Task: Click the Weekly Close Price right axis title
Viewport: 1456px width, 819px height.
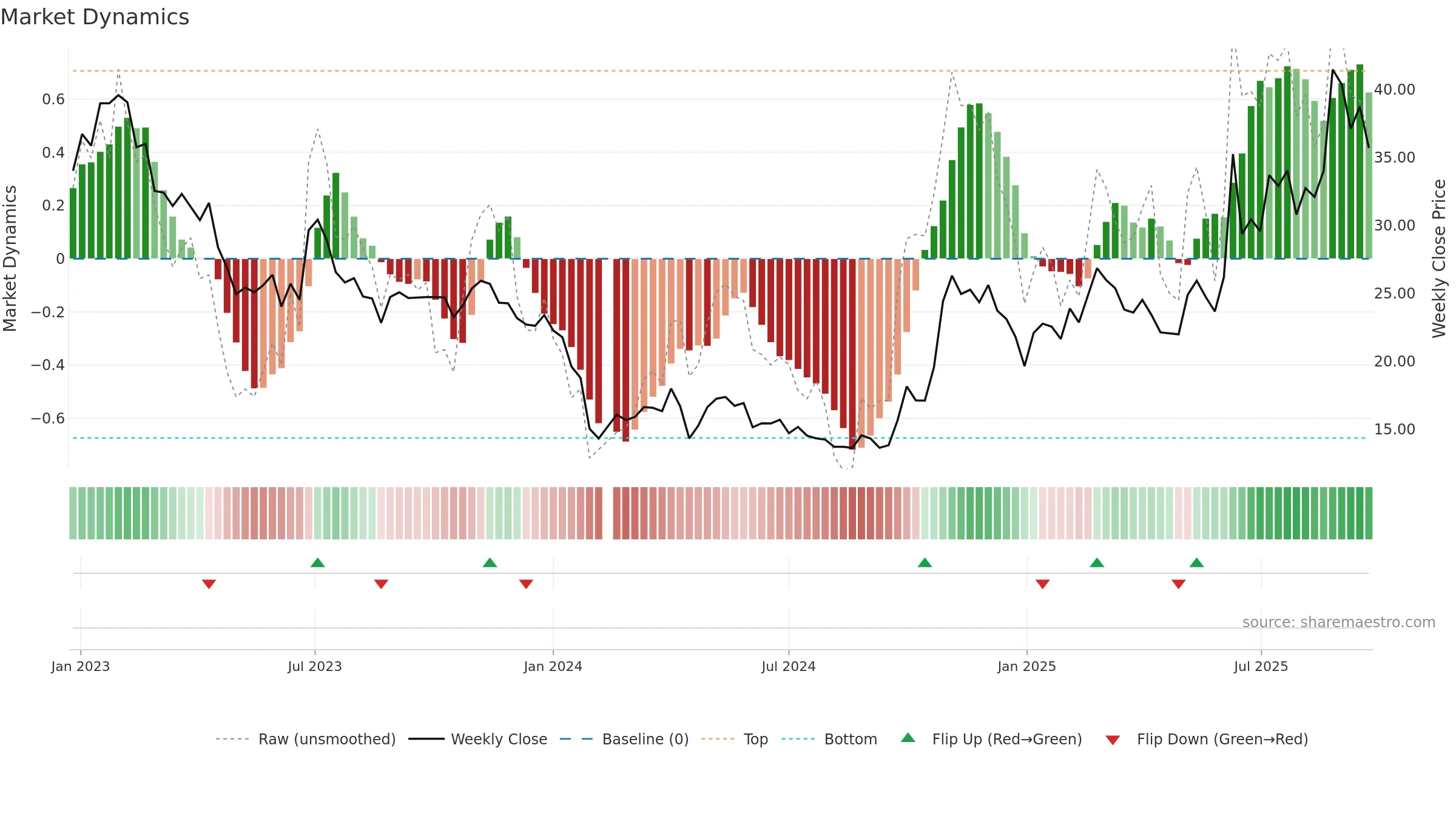Action: pyautogui.click(x=1439, y=258)
